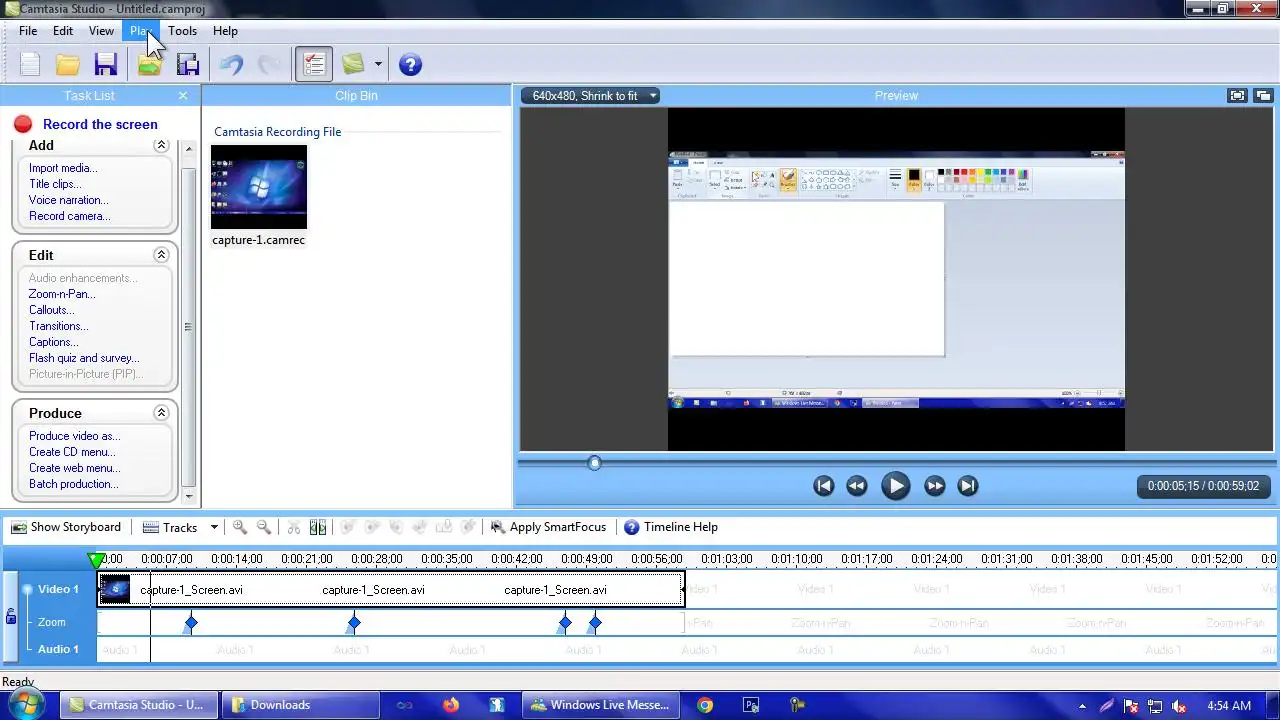Collapse the Add section
This screenshot has height=720, width=1280.
161,145
